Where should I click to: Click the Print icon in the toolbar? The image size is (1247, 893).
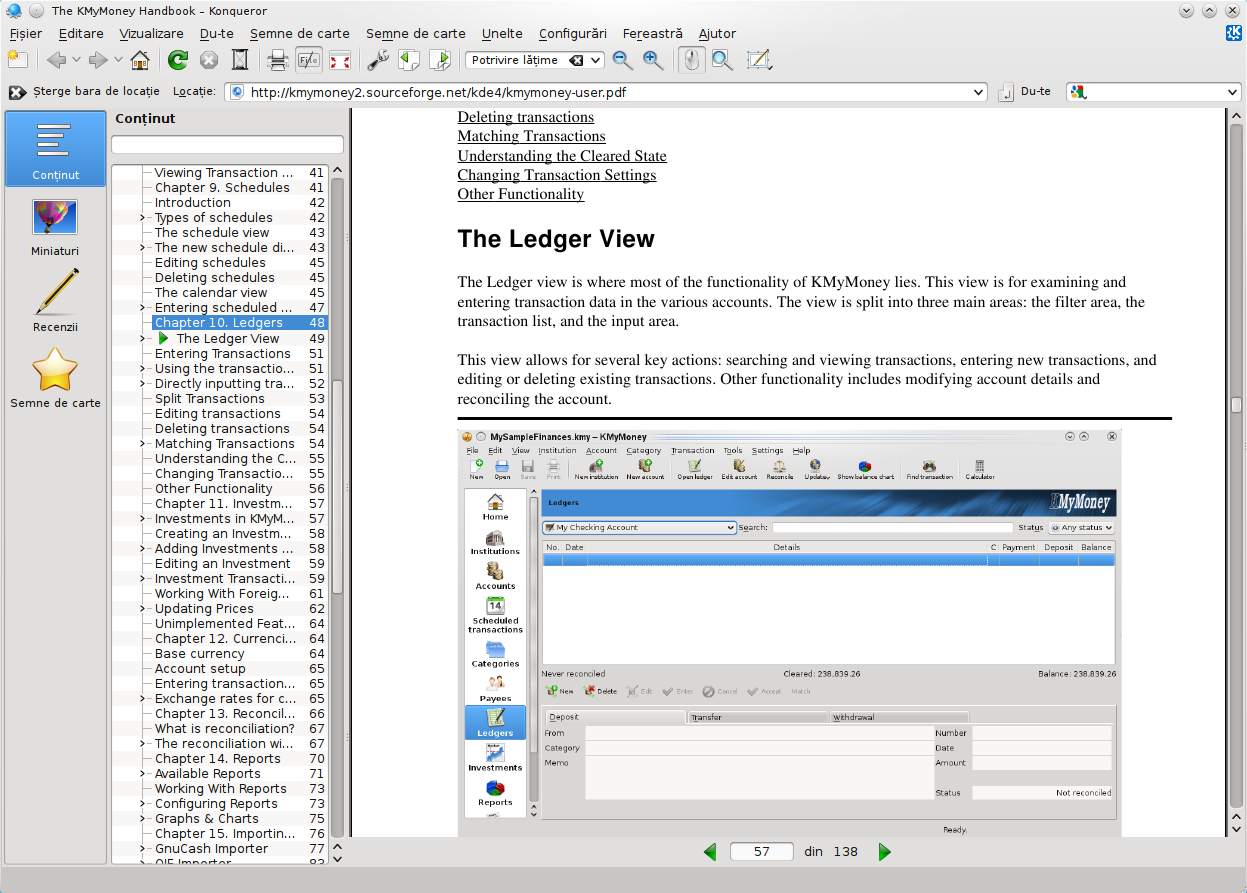(278, 60)
